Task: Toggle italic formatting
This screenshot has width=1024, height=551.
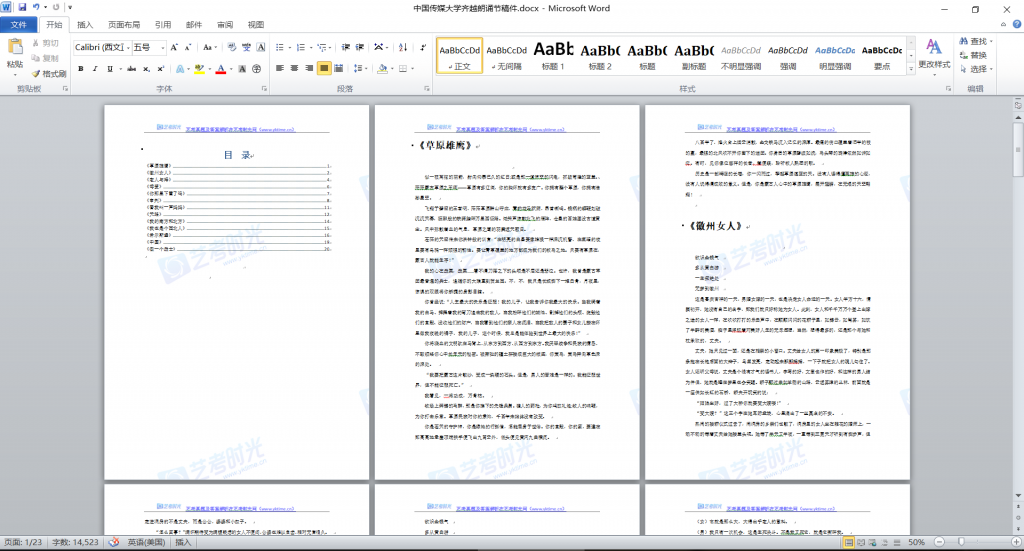Action: 96,68
